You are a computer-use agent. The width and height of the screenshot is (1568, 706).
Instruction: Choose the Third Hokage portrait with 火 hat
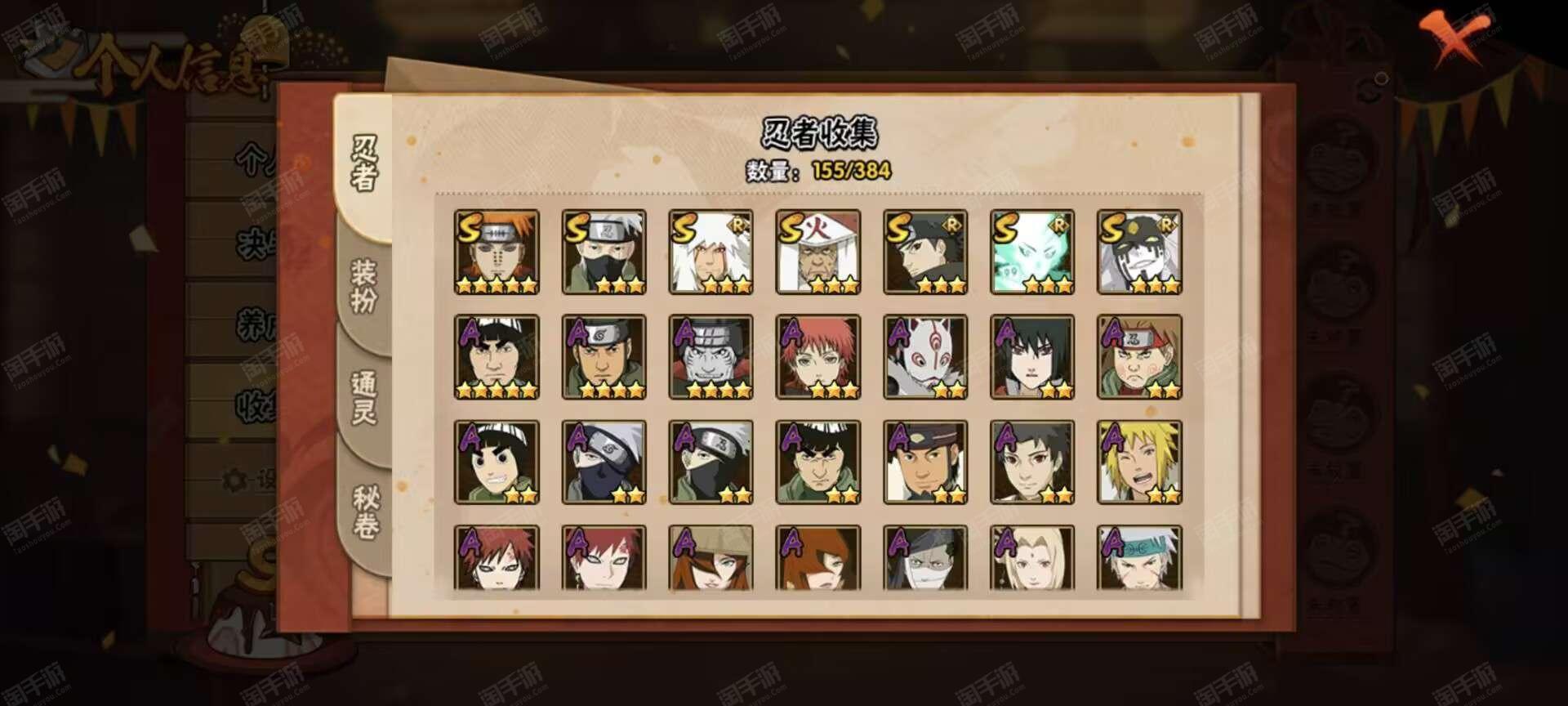[x=817, y=252]
